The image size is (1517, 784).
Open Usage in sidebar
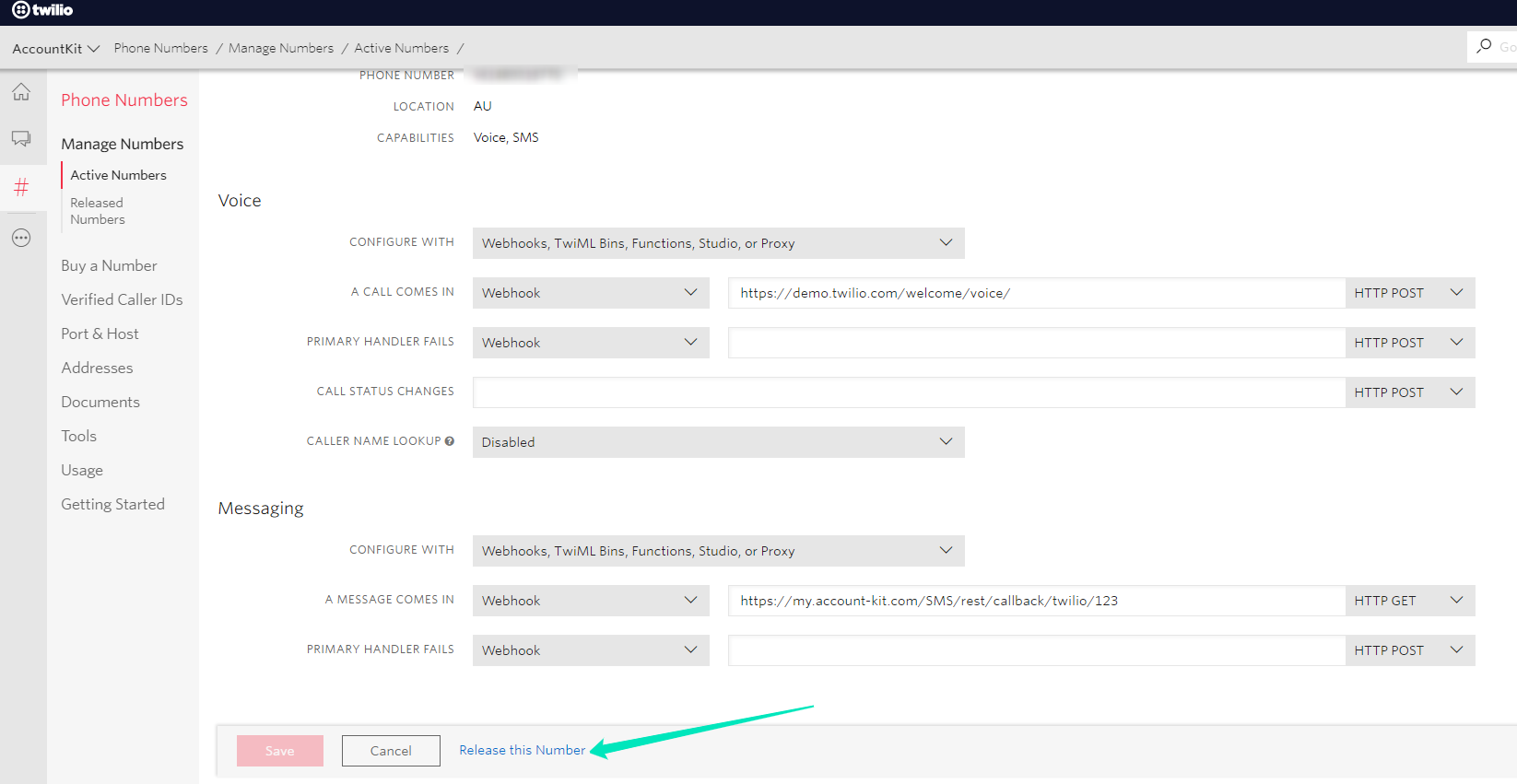[82, 470]
